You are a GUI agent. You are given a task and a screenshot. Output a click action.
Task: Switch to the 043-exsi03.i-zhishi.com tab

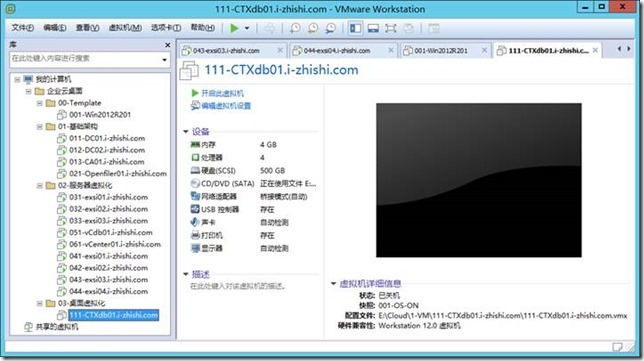tap(226, 51)
